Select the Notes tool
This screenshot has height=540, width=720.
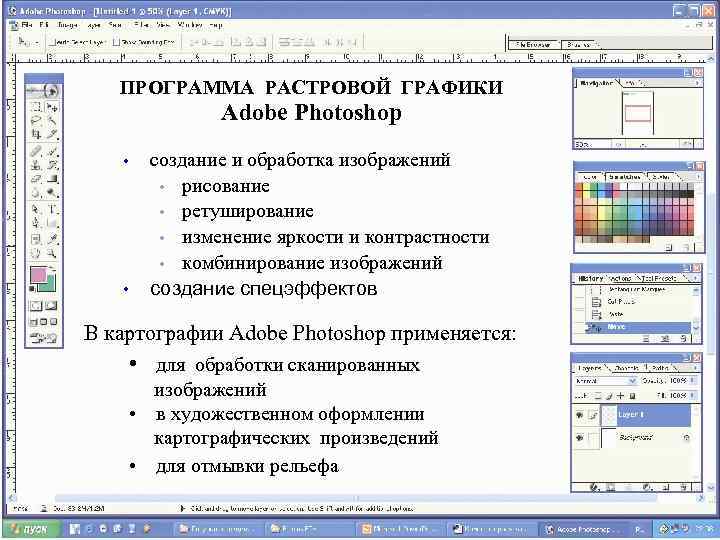(36, 239)
